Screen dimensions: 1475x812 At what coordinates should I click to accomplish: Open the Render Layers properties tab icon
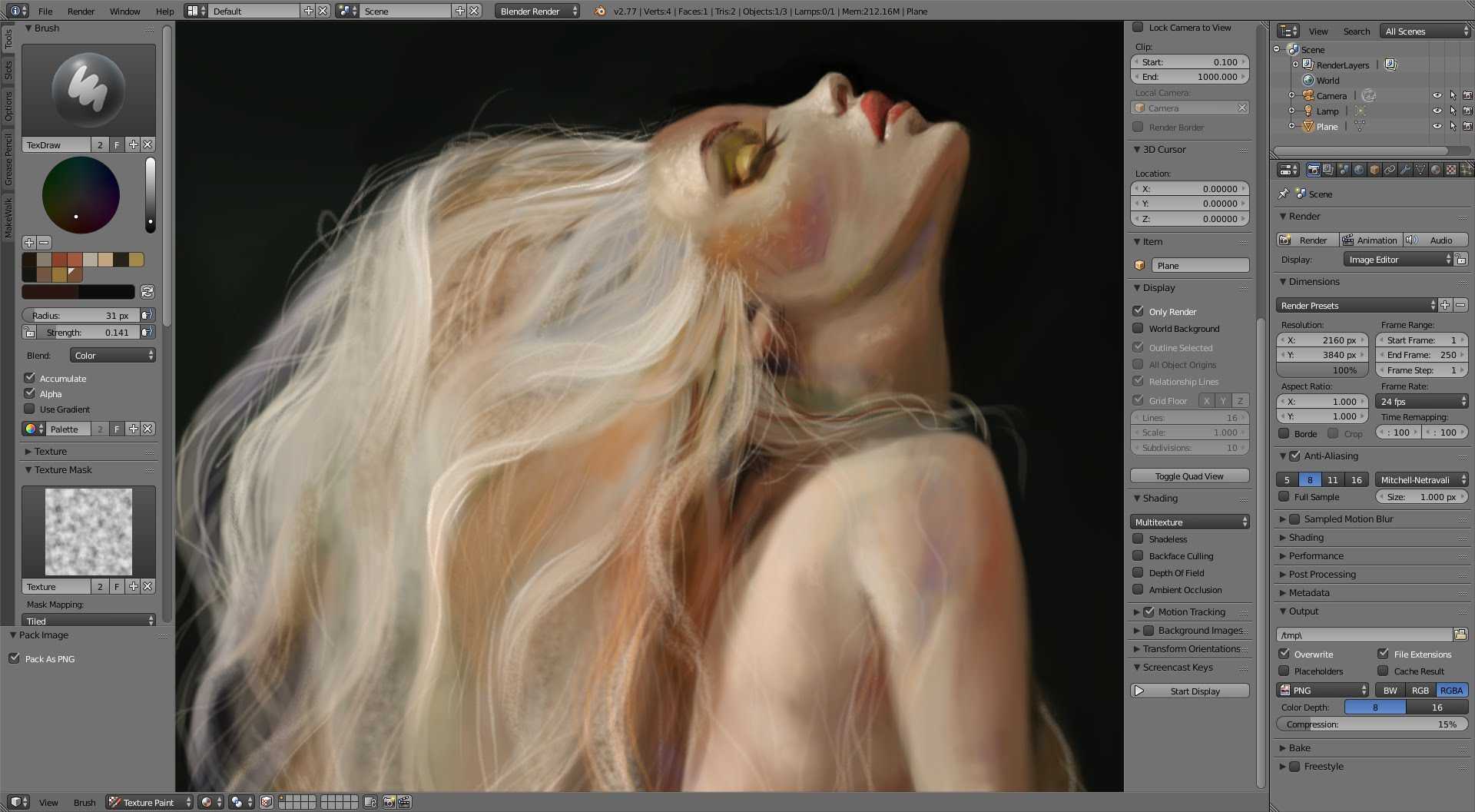click(x=1328, y=170)
